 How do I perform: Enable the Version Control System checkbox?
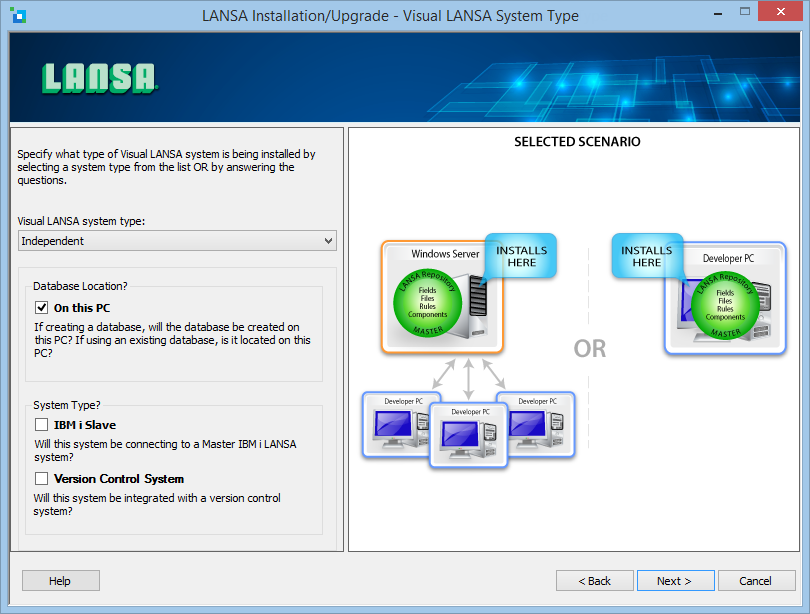[41, 479]
